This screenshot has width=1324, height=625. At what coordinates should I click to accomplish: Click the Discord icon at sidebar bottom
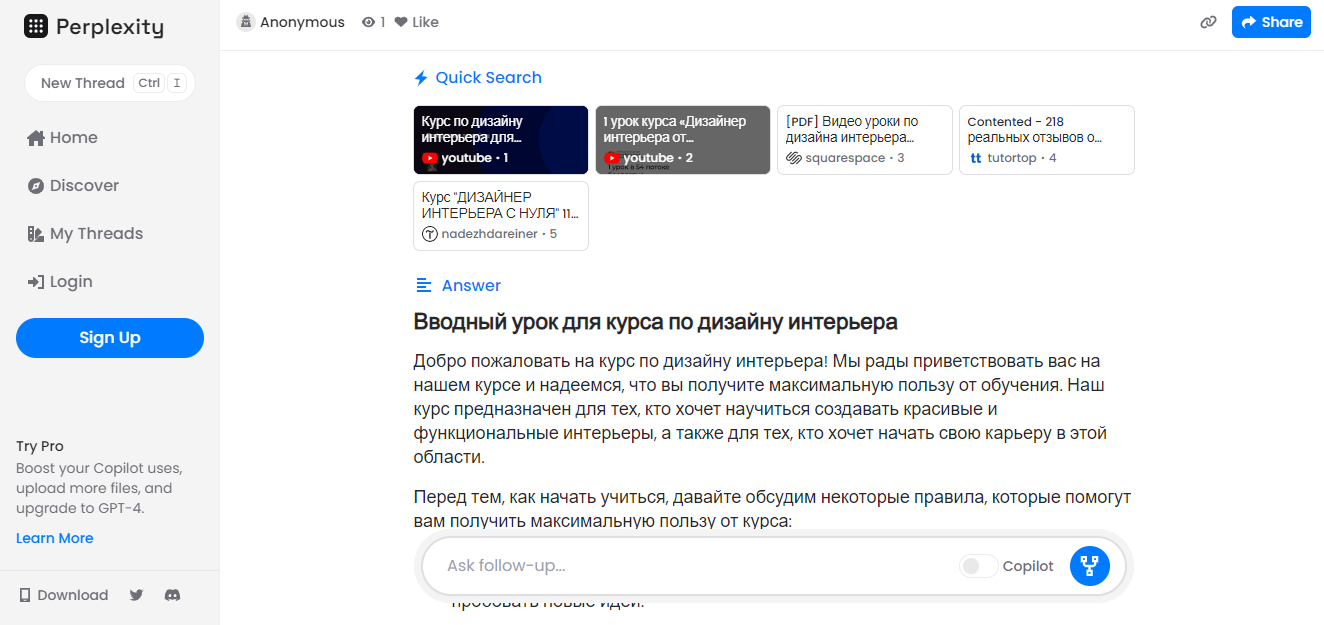172,595
